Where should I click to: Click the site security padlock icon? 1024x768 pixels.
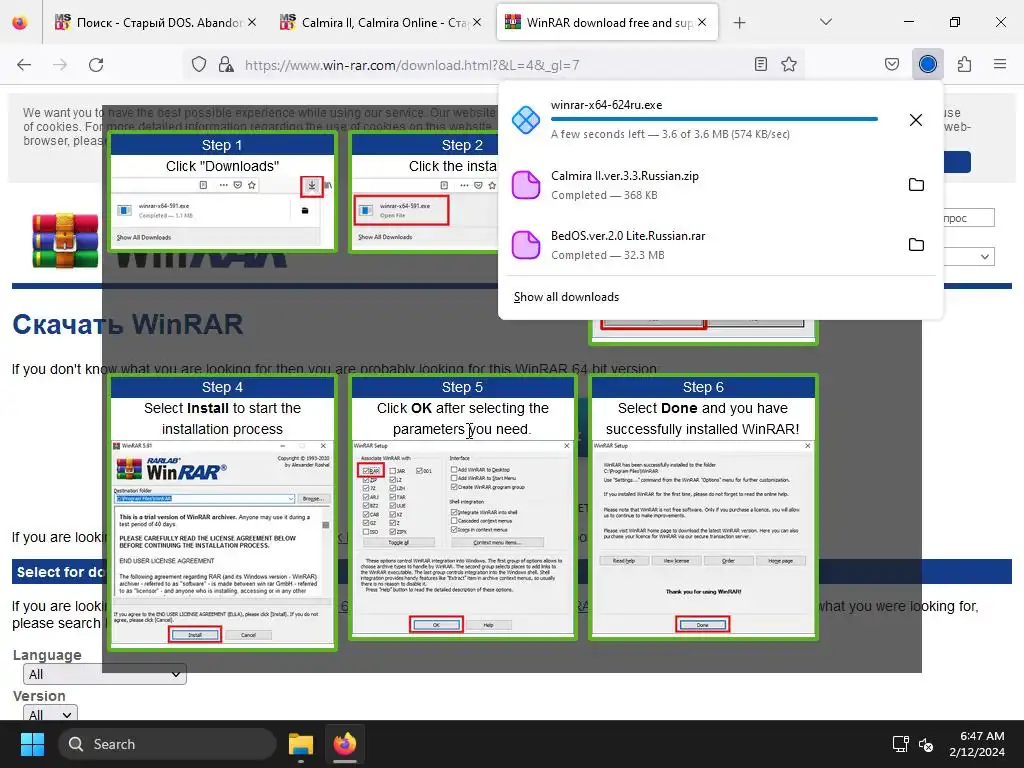(x=226, y=65)
